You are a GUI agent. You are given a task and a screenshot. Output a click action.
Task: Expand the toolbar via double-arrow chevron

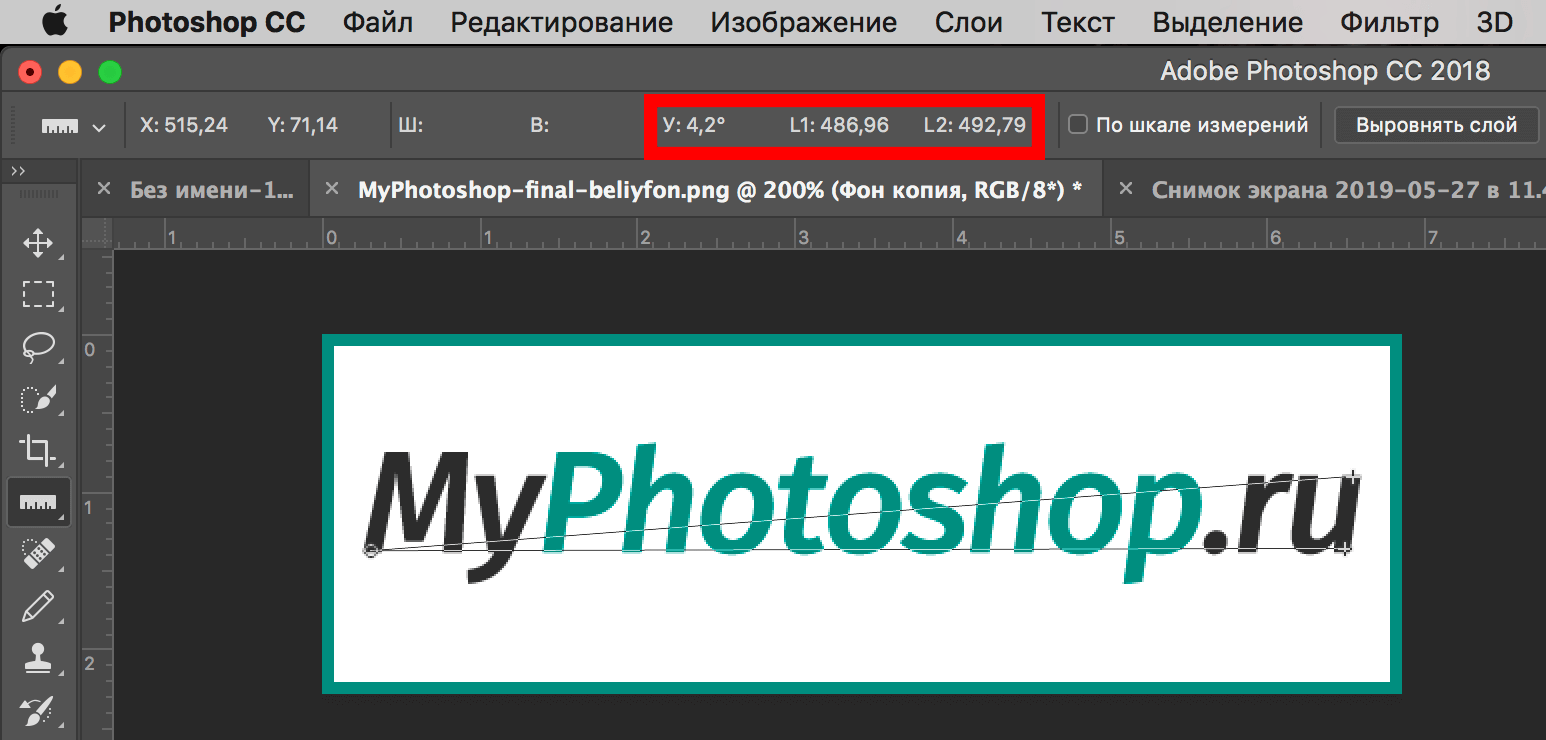[18, 169]
